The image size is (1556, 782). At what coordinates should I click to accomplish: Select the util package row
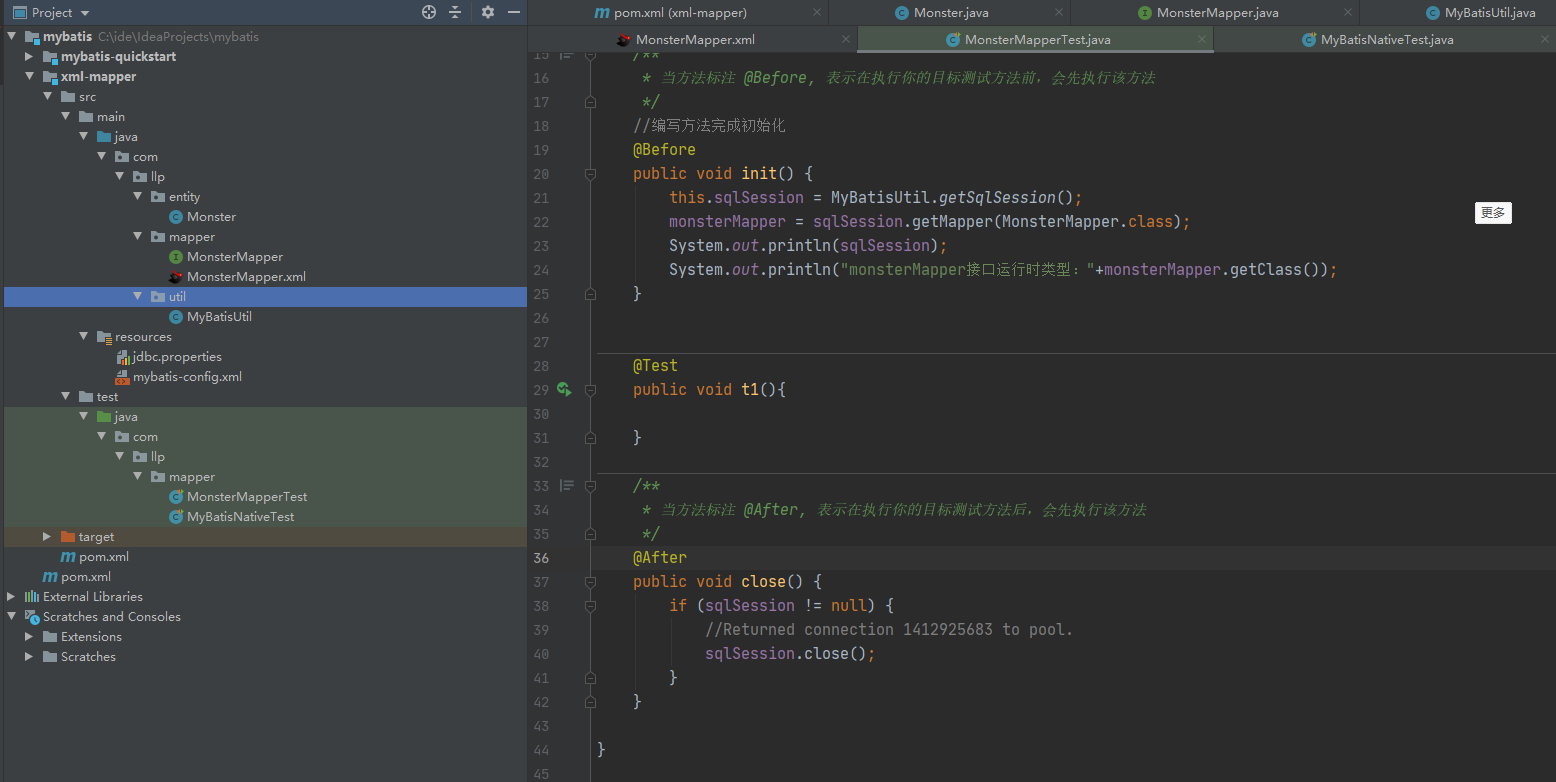tap(265, 296)
